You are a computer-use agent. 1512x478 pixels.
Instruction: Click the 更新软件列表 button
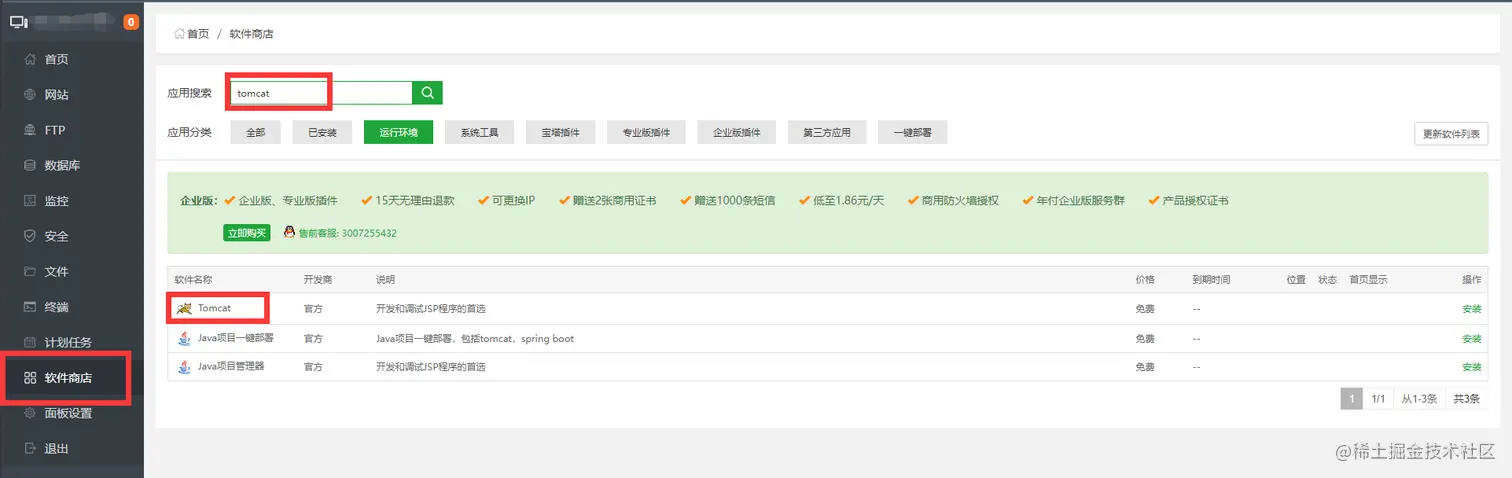[x=1451, y=134]
